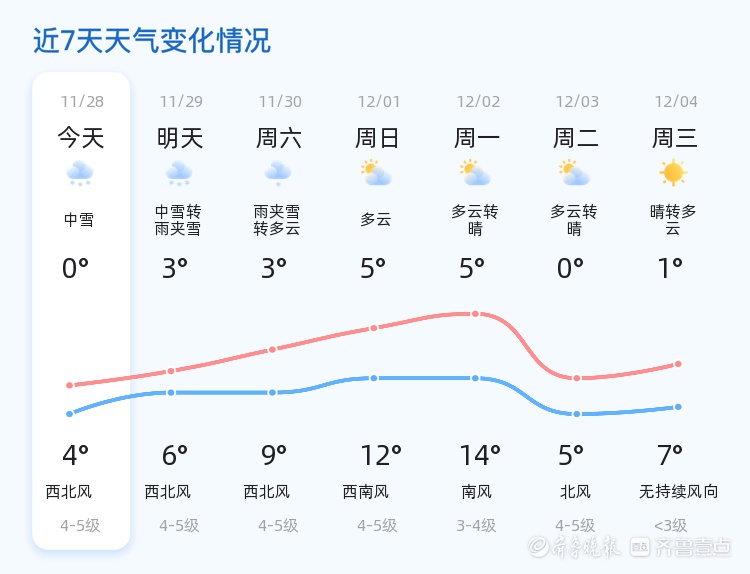Select the 周三 day label

click(x=675, y=138)
